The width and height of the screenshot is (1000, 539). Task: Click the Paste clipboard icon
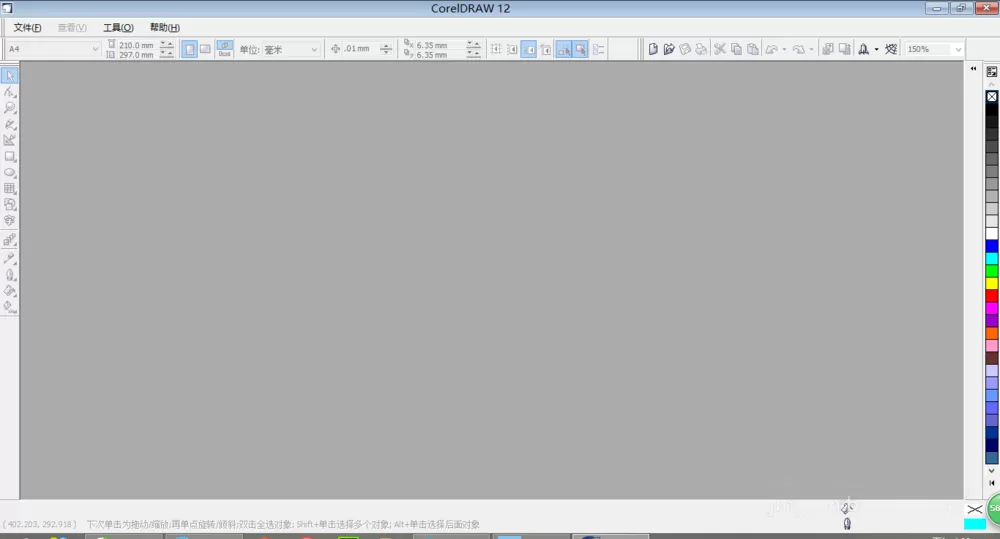coord(753,49)
